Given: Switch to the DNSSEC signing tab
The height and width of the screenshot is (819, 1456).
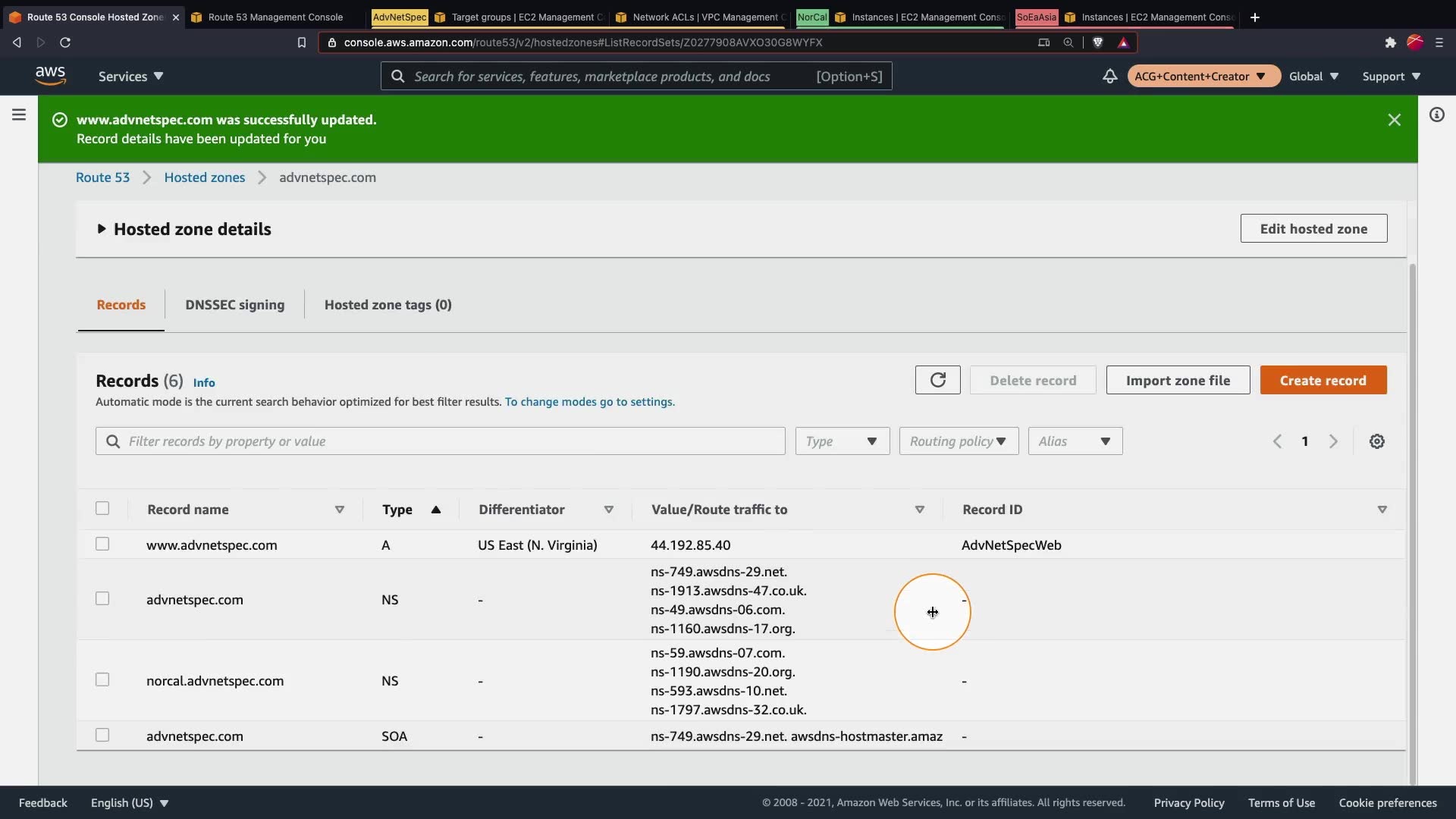Looking at the screenshot, I should (235, 305).
